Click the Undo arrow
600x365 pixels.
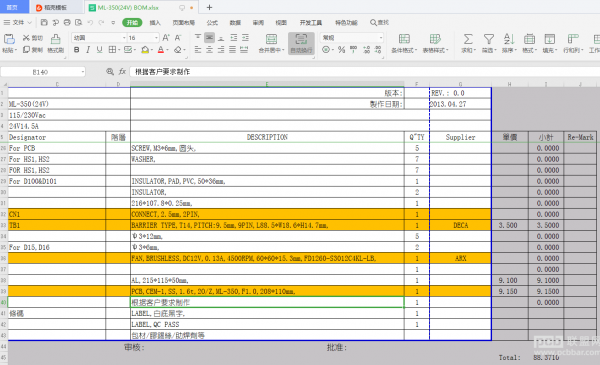90,23
